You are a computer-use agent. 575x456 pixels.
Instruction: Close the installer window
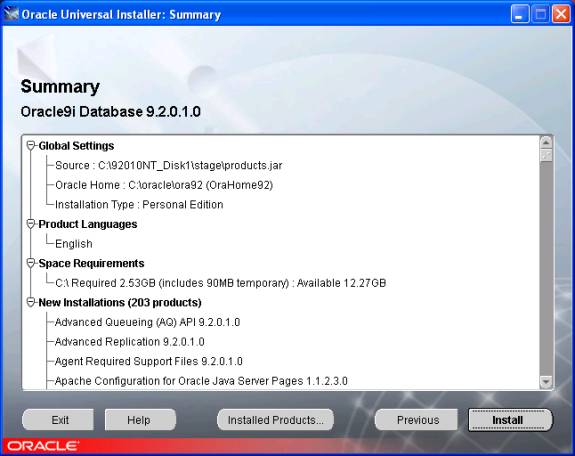click(x=561, y=14)
